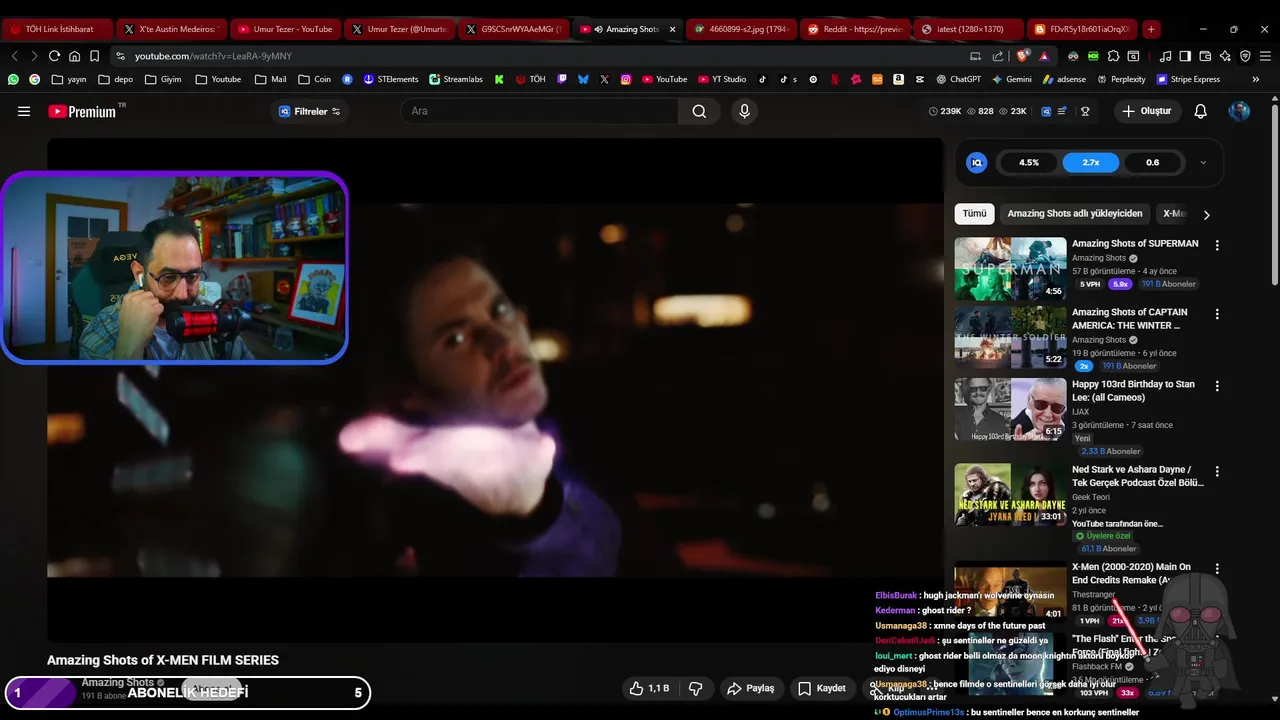The image size is (1280, 720).
Task: Like the video with thumbs up
Action: coord(648,688)
